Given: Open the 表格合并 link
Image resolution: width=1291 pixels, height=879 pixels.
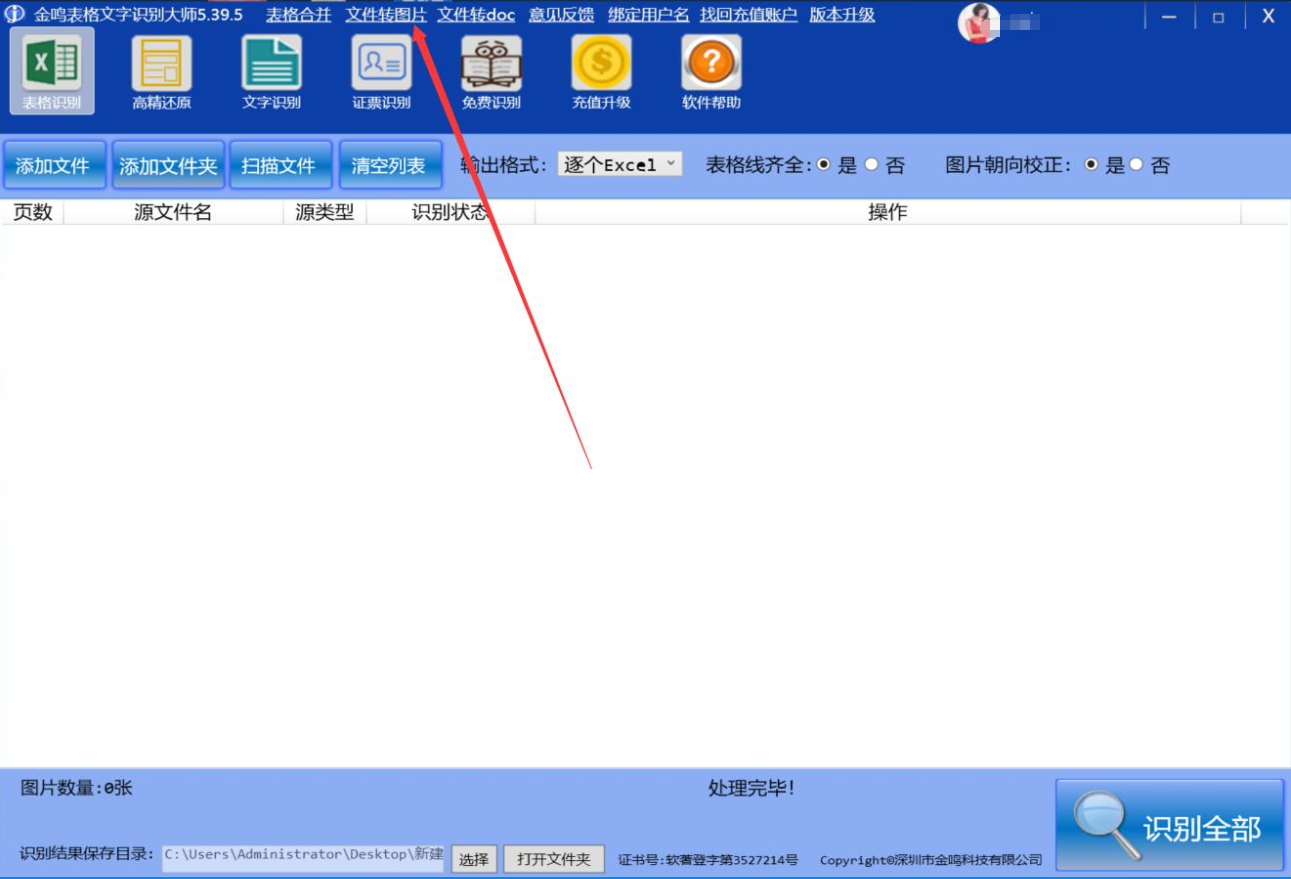Looking at the screenshot, I should pyautogui.click(x=298, y=15).
